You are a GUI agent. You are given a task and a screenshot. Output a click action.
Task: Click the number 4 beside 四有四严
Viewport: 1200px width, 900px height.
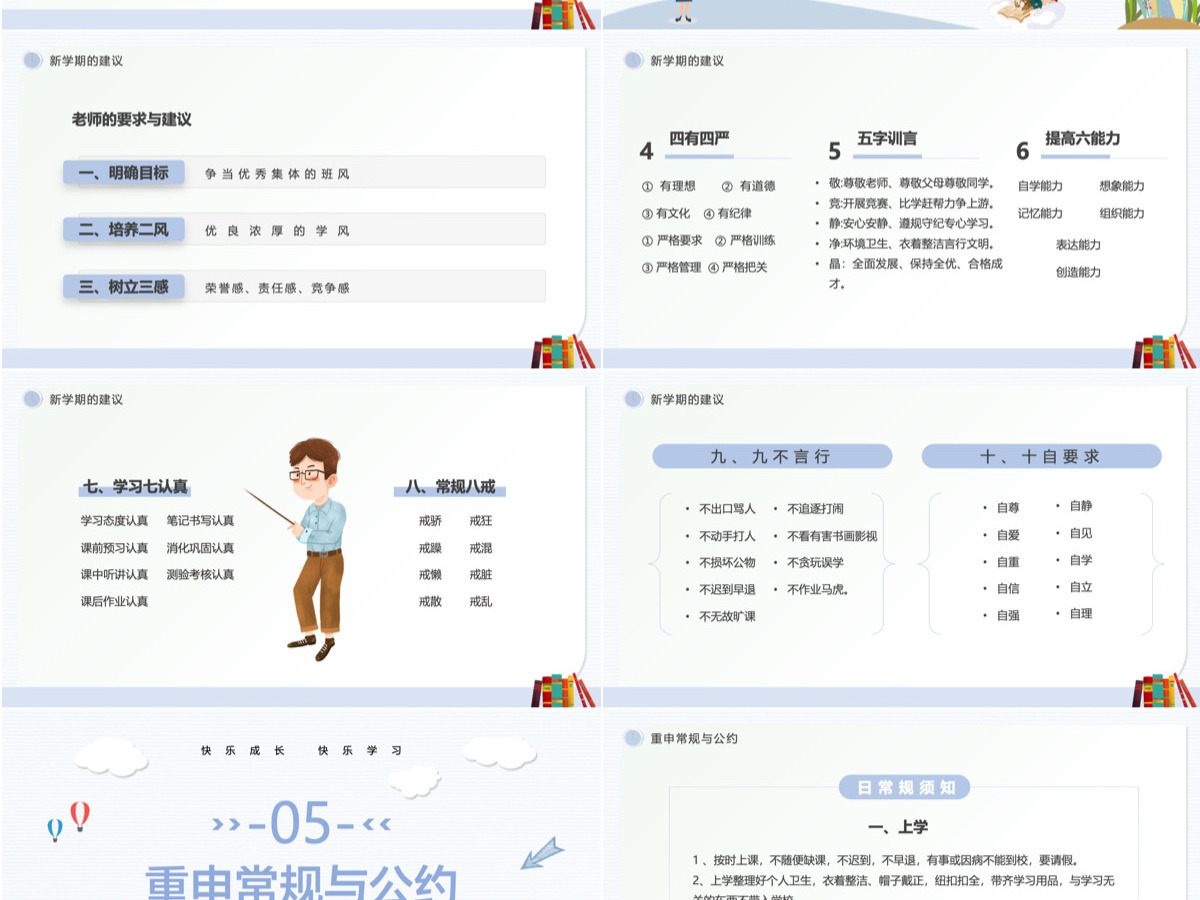click(647, 151)
